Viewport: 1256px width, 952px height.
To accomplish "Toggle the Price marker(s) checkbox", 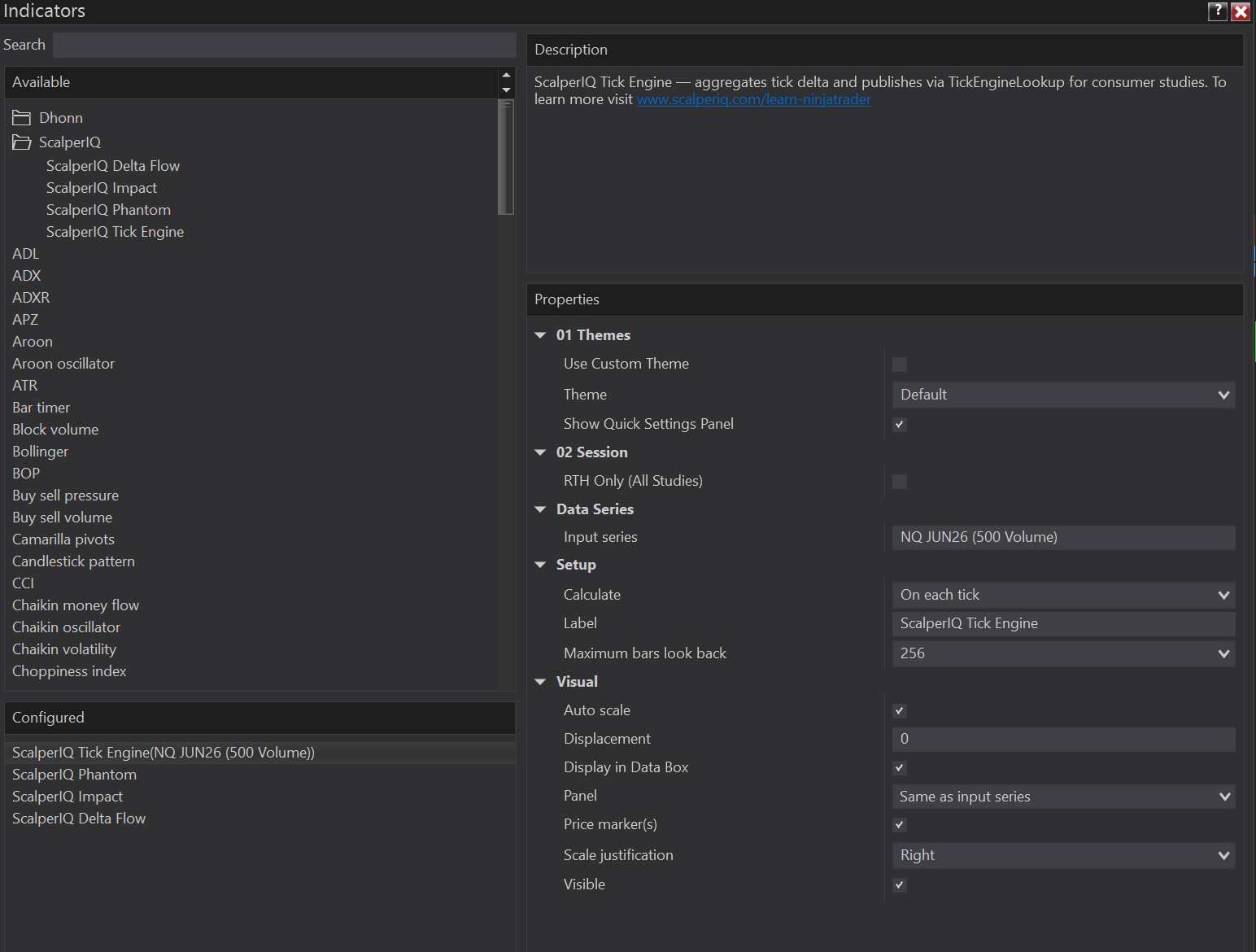I will [x=900, y=825].
